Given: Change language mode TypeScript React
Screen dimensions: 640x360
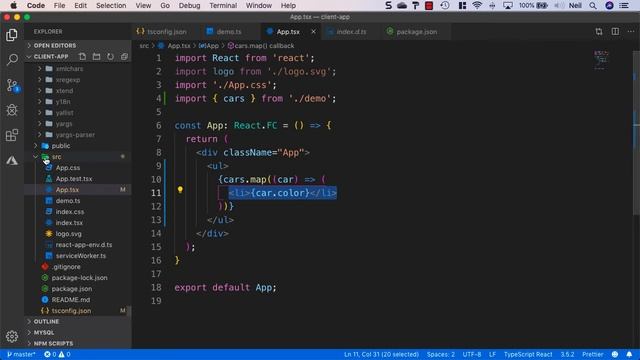Looking at the screenshot, I should [x=528, y=354].
